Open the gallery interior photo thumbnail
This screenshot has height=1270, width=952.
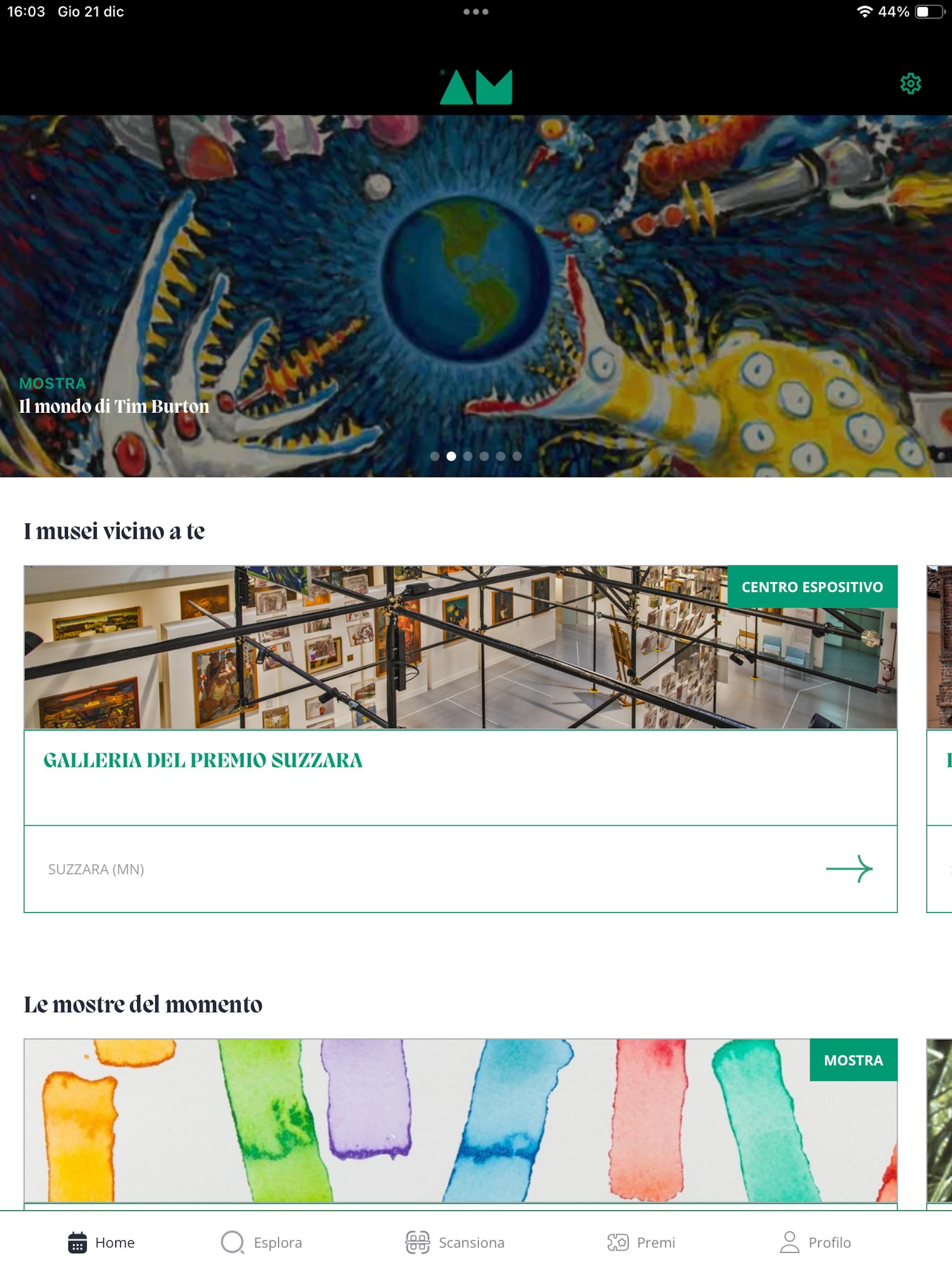pos(461,647)
